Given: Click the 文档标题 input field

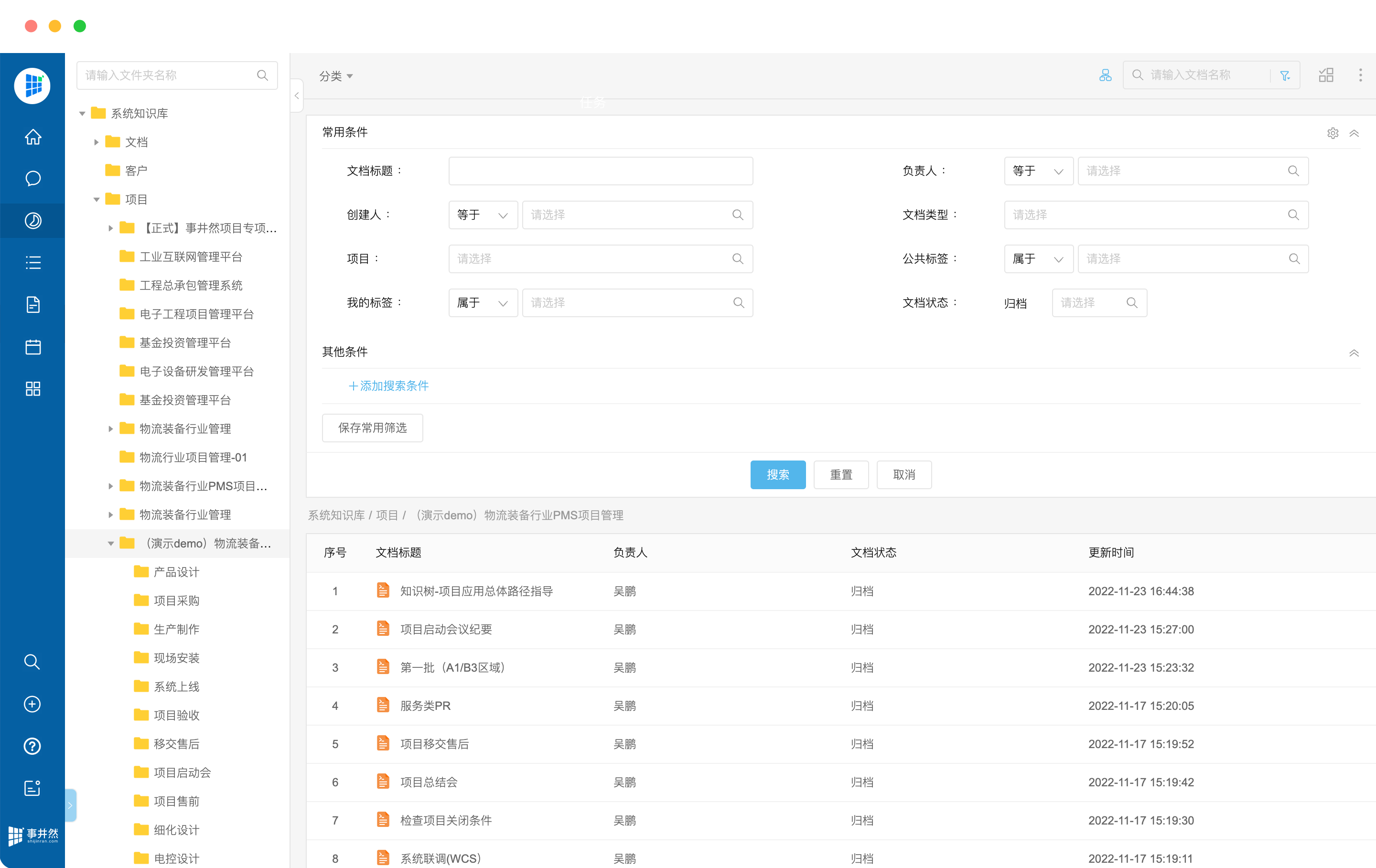Looking at the screenshot, I should tap(600, 171).
